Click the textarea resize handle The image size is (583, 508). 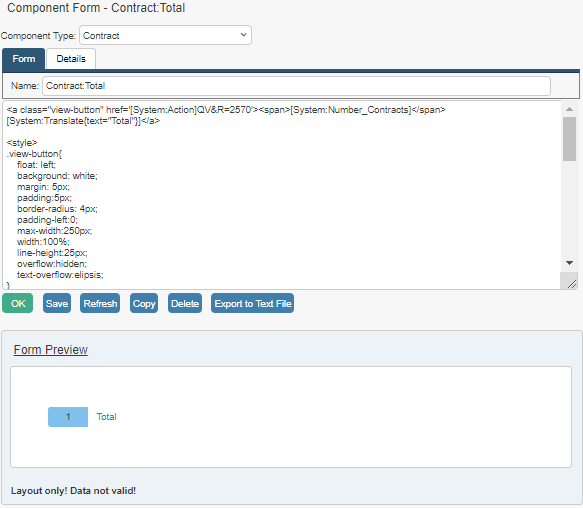pyautogui.click(x=572, y=284)
